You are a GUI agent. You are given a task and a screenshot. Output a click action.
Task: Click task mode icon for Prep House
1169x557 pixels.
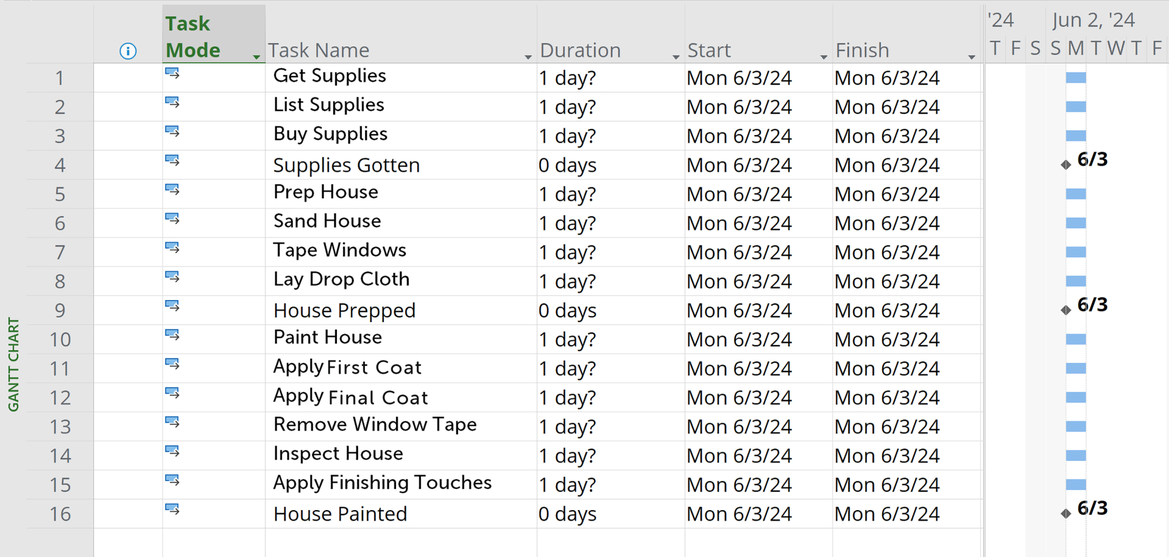click(172, 189)
